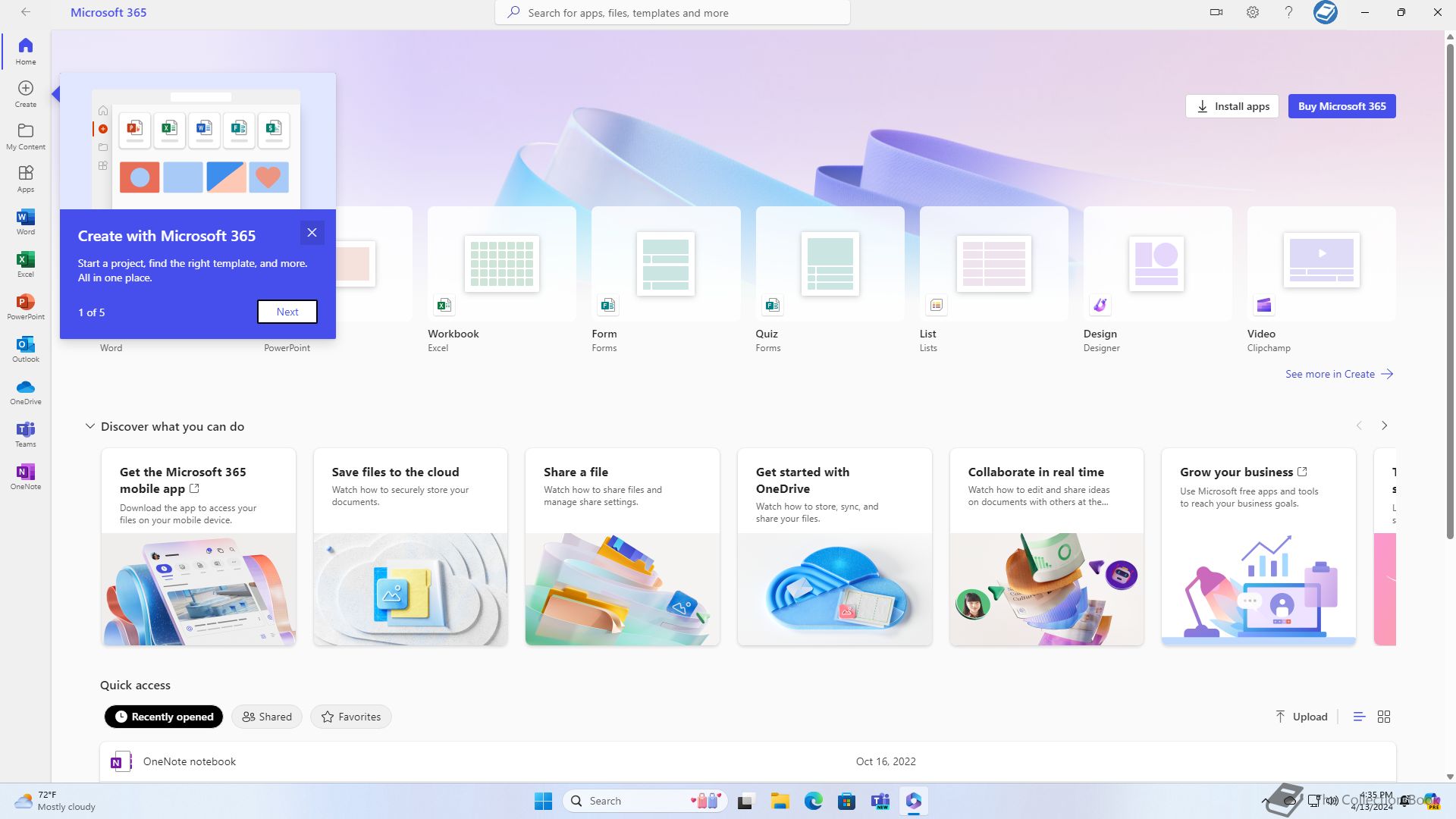Switch to grid view in Quick access
This screenshot has width=1456, height=819.
click(x=1384, y=717)
